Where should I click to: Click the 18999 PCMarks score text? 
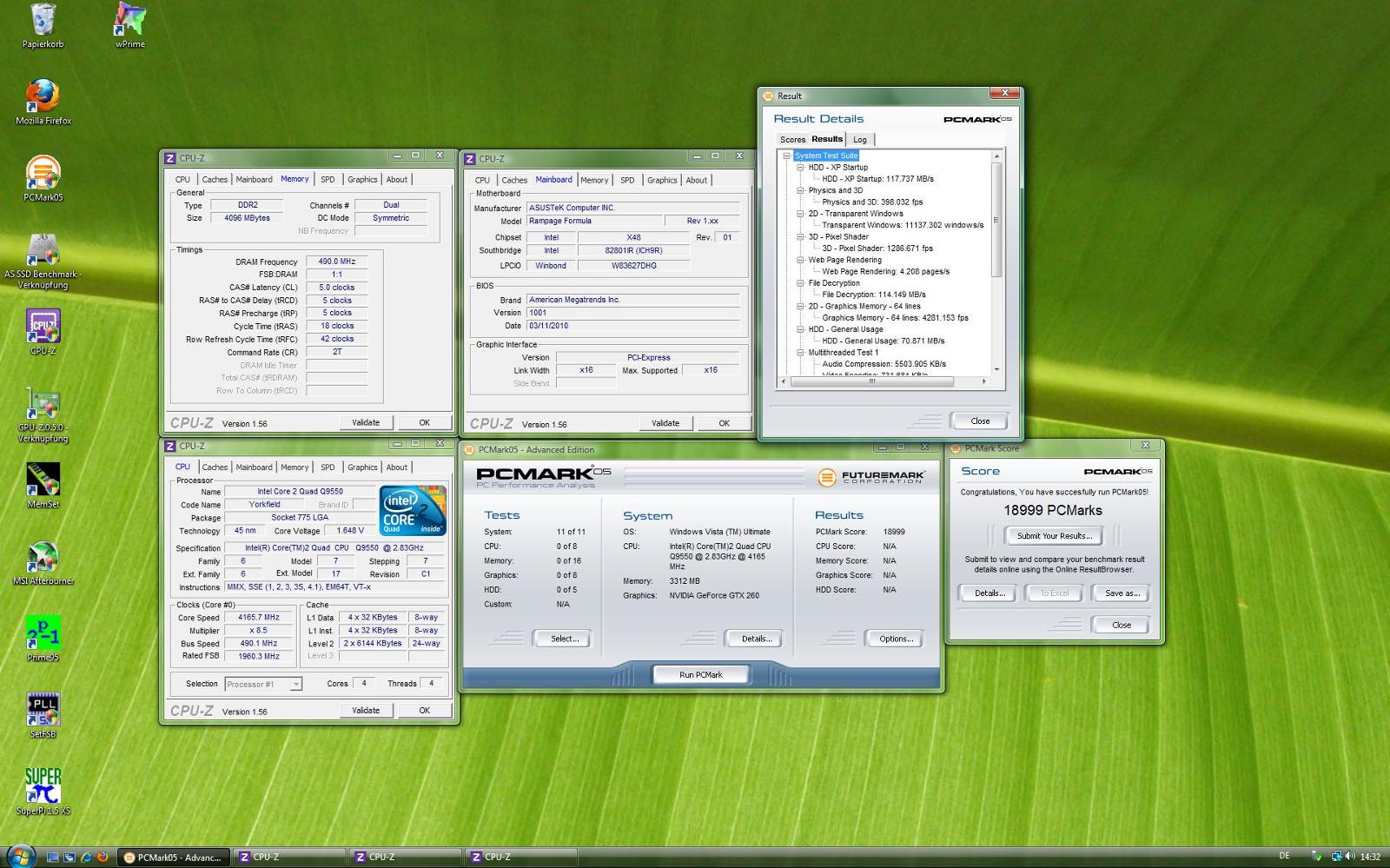[1053, 511]
